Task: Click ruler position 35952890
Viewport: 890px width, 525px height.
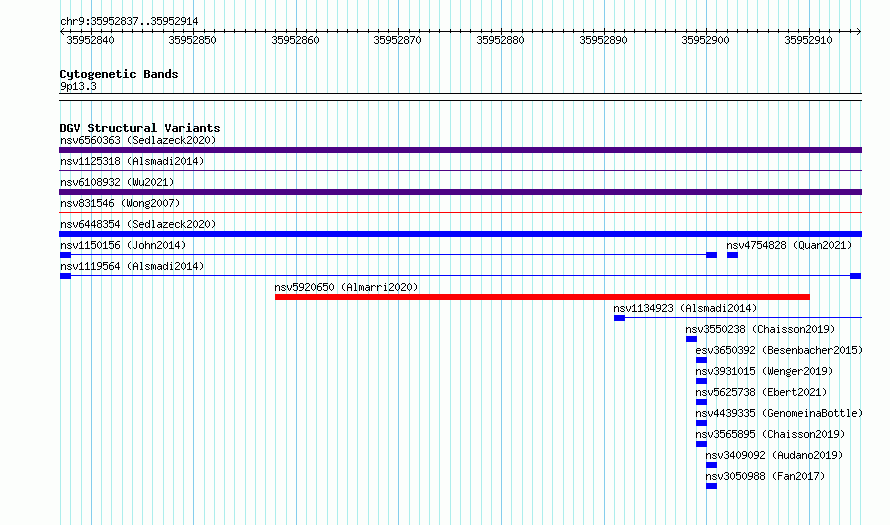Action: [x=603, y=40]
